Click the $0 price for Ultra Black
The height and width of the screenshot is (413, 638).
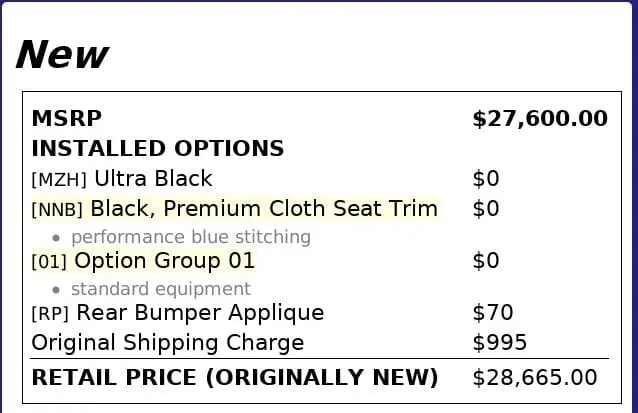click(485, 179)
